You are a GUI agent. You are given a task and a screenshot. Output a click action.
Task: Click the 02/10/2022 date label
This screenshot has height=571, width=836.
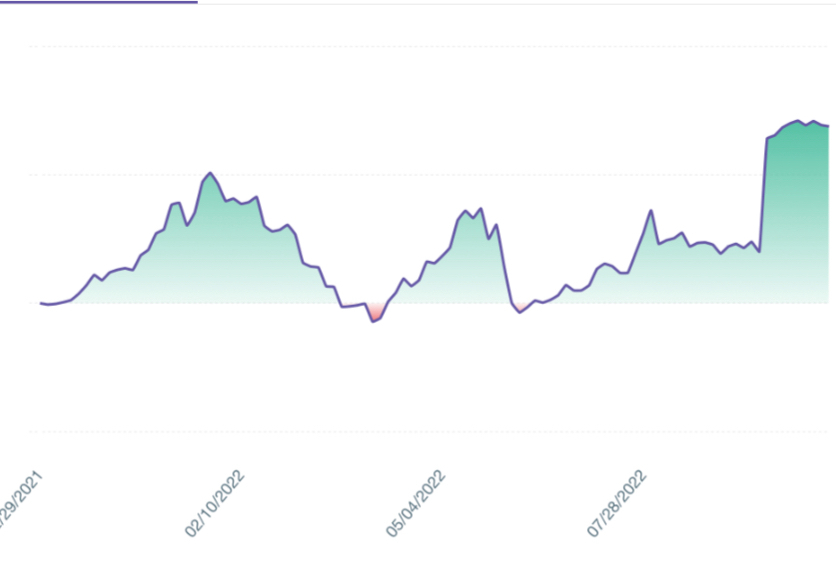click(214, 503)
